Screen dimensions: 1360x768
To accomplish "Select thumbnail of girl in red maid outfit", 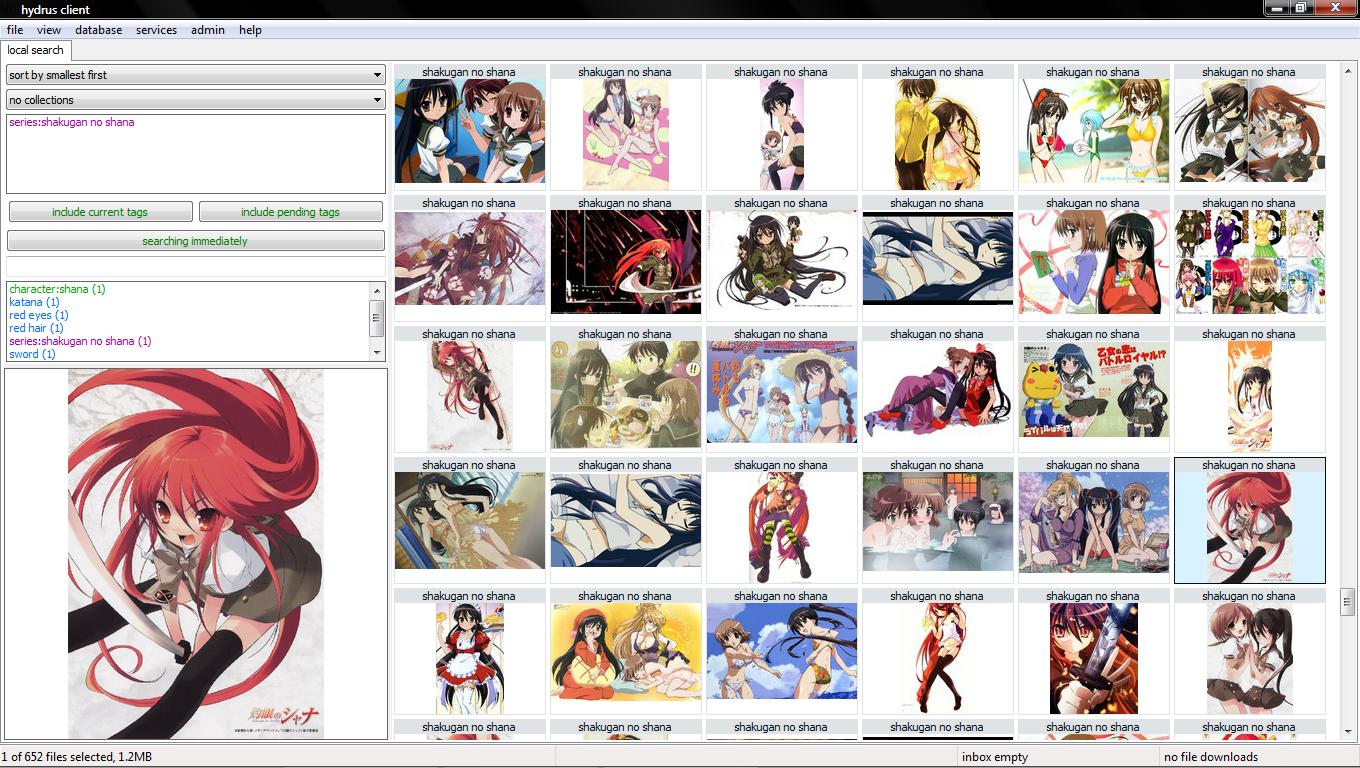I will pos(470,651).
